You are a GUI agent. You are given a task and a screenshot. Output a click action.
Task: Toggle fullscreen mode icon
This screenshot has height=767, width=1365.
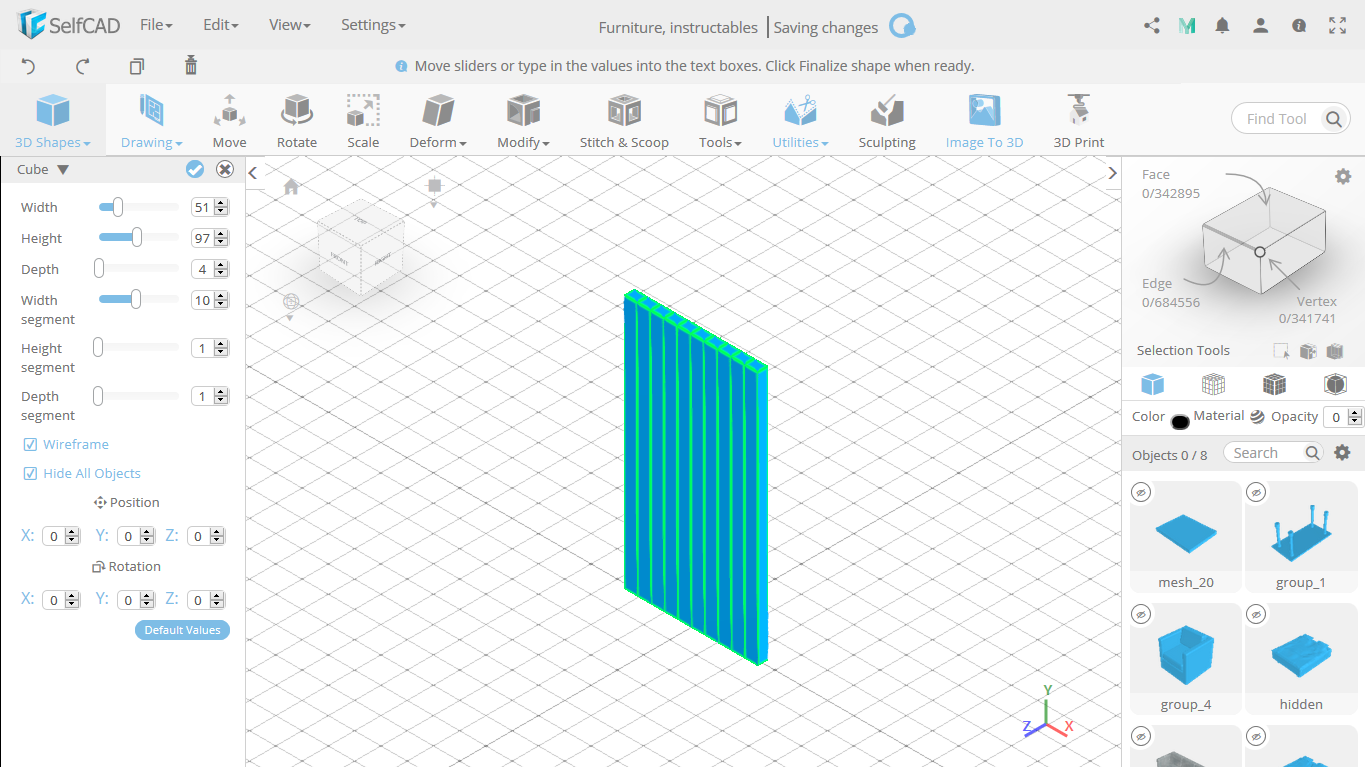(1337, 26)
